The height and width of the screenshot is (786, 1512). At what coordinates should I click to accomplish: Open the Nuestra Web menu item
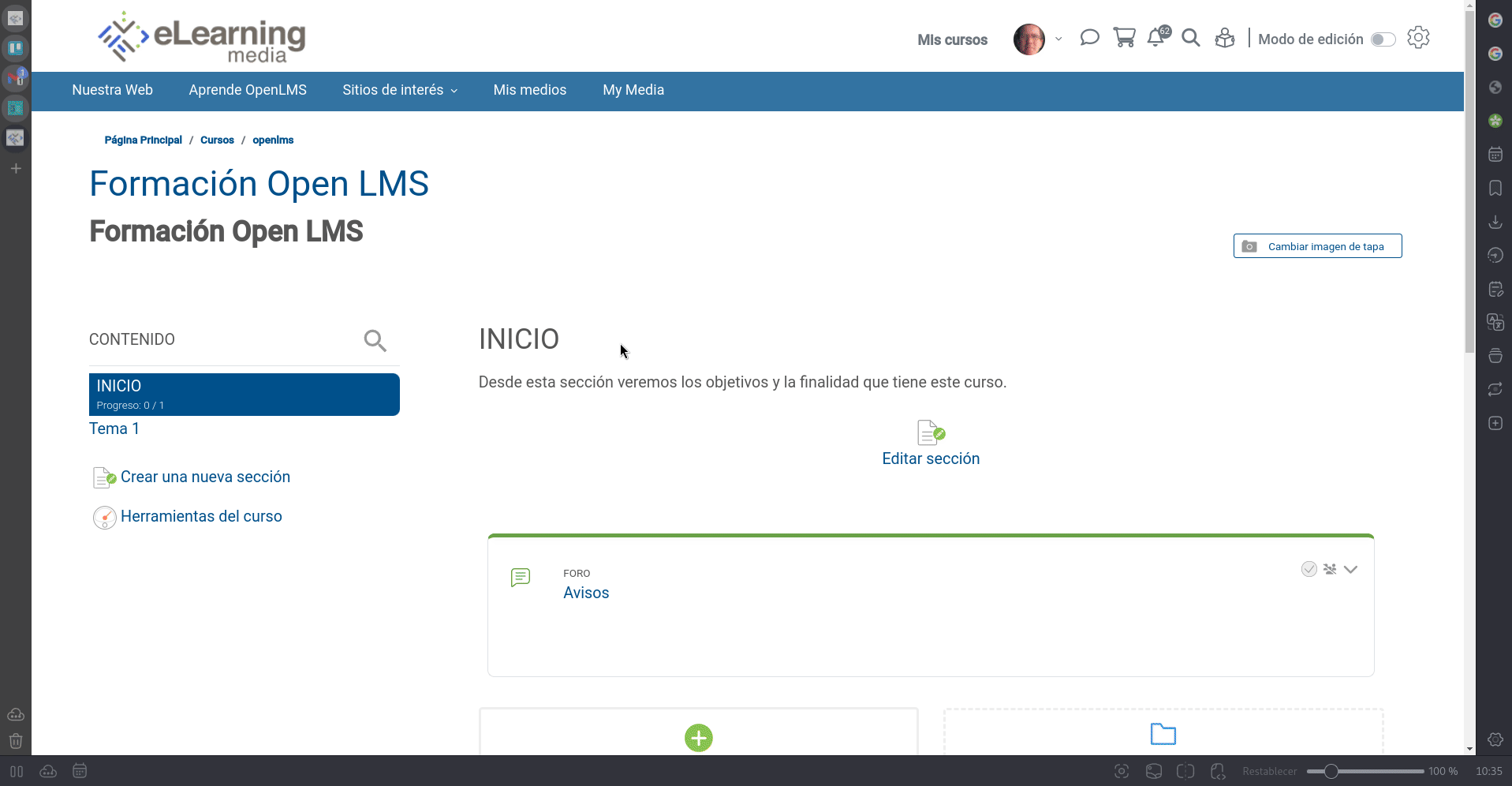(113, 90)
